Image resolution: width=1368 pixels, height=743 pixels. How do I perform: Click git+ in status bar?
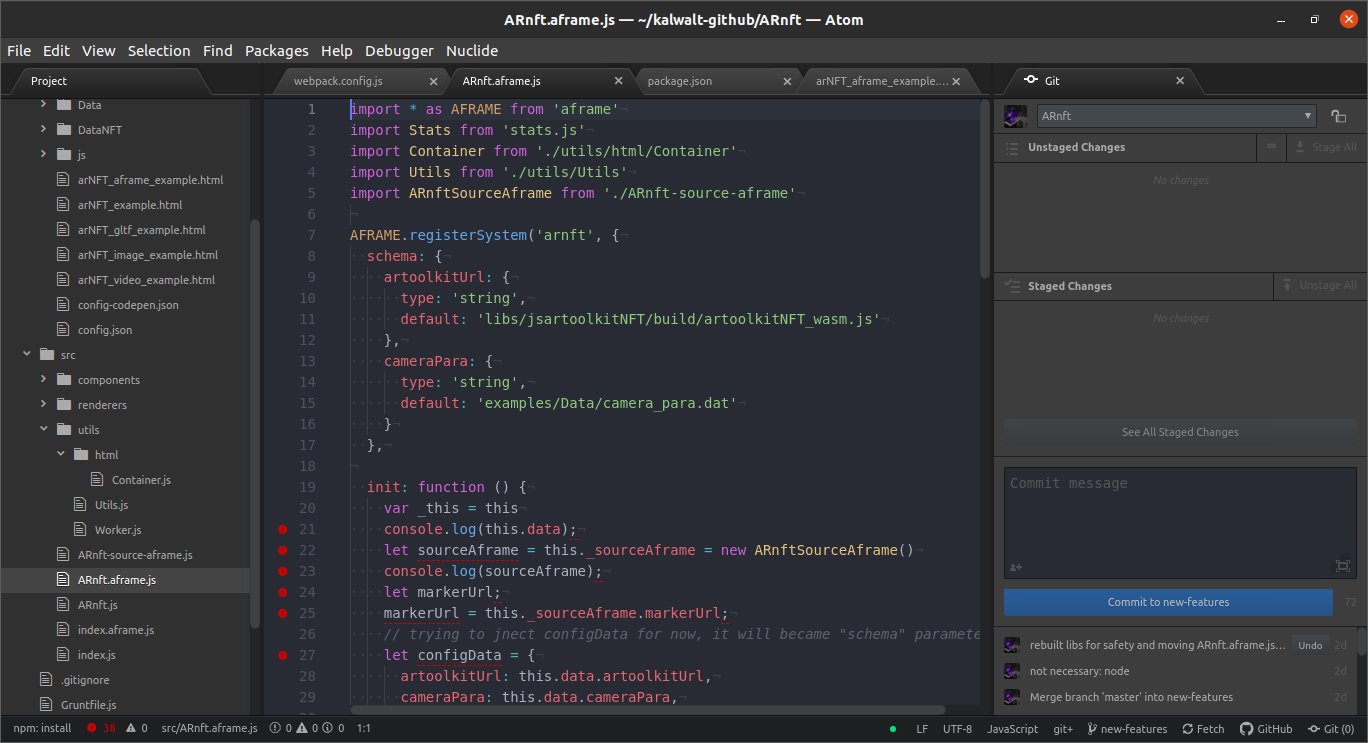click(x=1063, y=728)
